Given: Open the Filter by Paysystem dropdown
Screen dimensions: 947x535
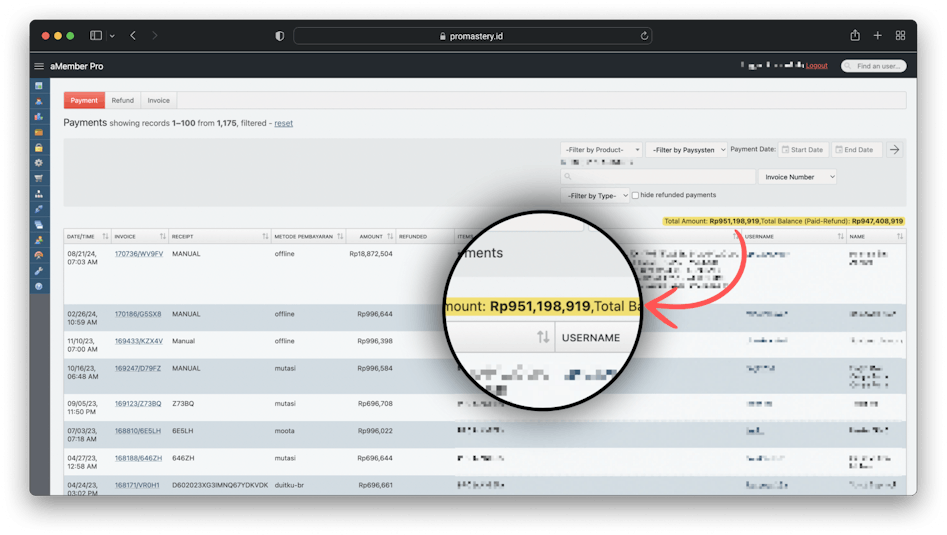Looking at the screenshot, I should coord(686,150).
